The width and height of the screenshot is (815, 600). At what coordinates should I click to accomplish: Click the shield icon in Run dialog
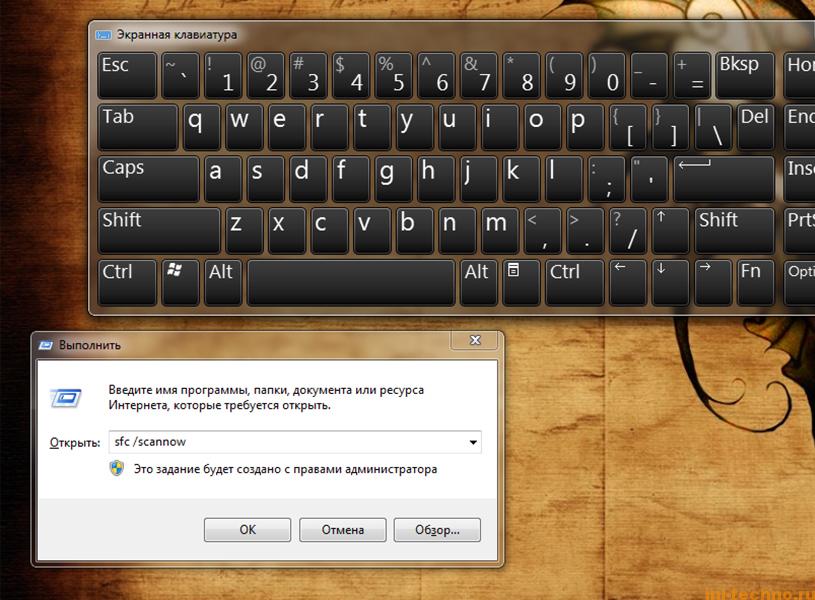[117, 468]
